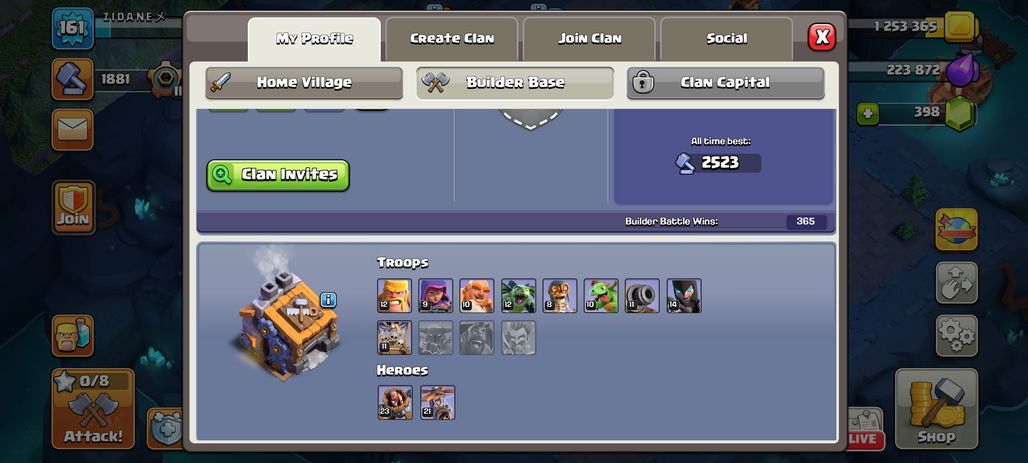
Task: Select the Night Witch troop icon
Action: (x=684, y=295)
